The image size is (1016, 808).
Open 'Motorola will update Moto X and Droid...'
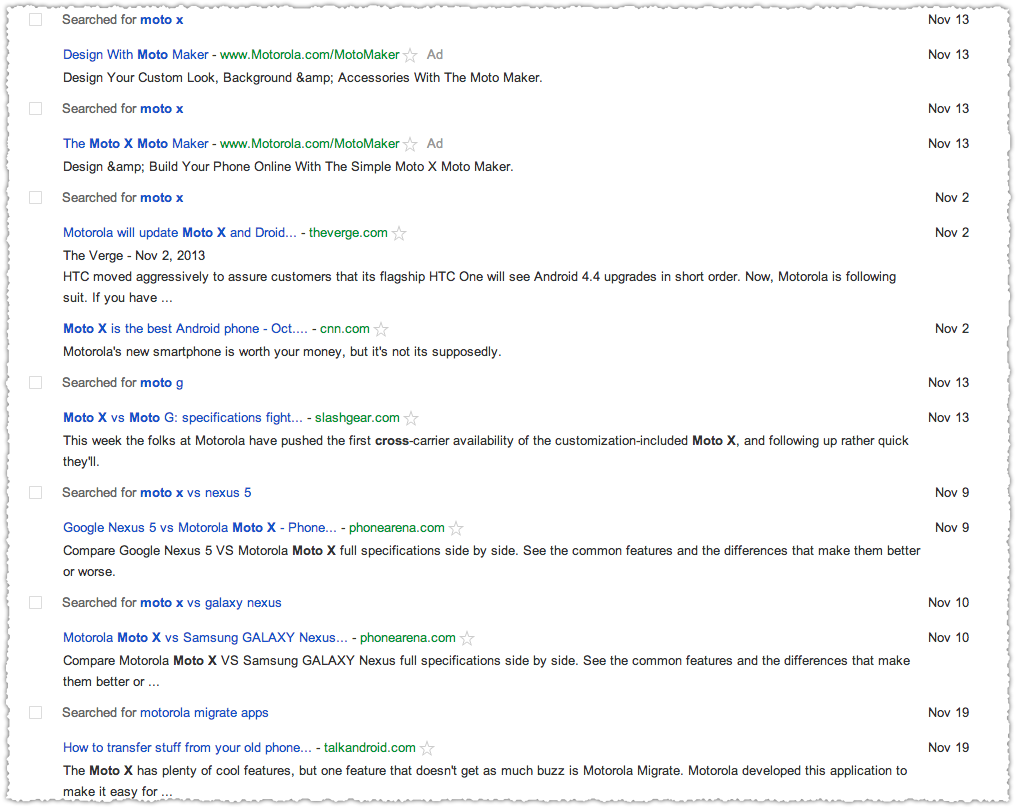(x=179, y=233)
